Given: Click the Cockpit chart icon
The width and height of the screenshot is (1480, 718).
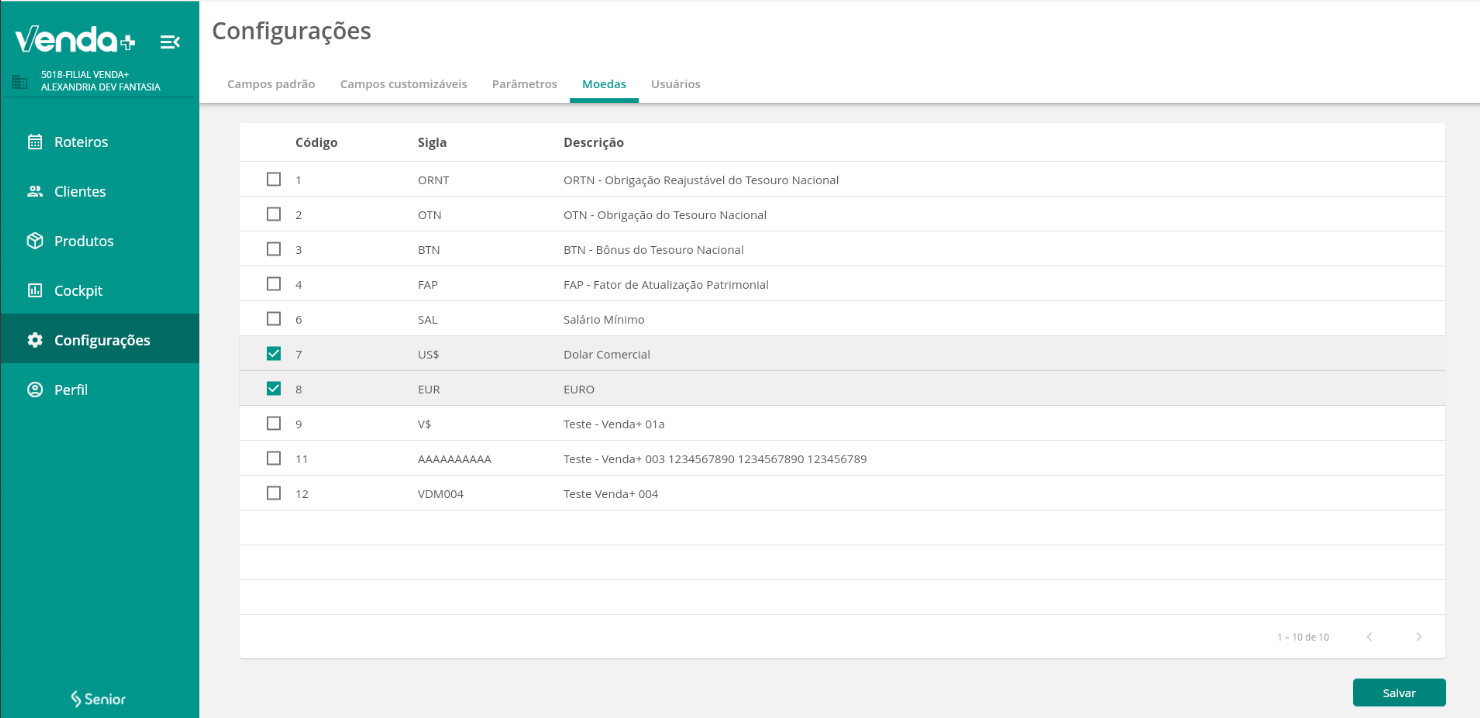Looking at the screenshot, I should point(35,291).
